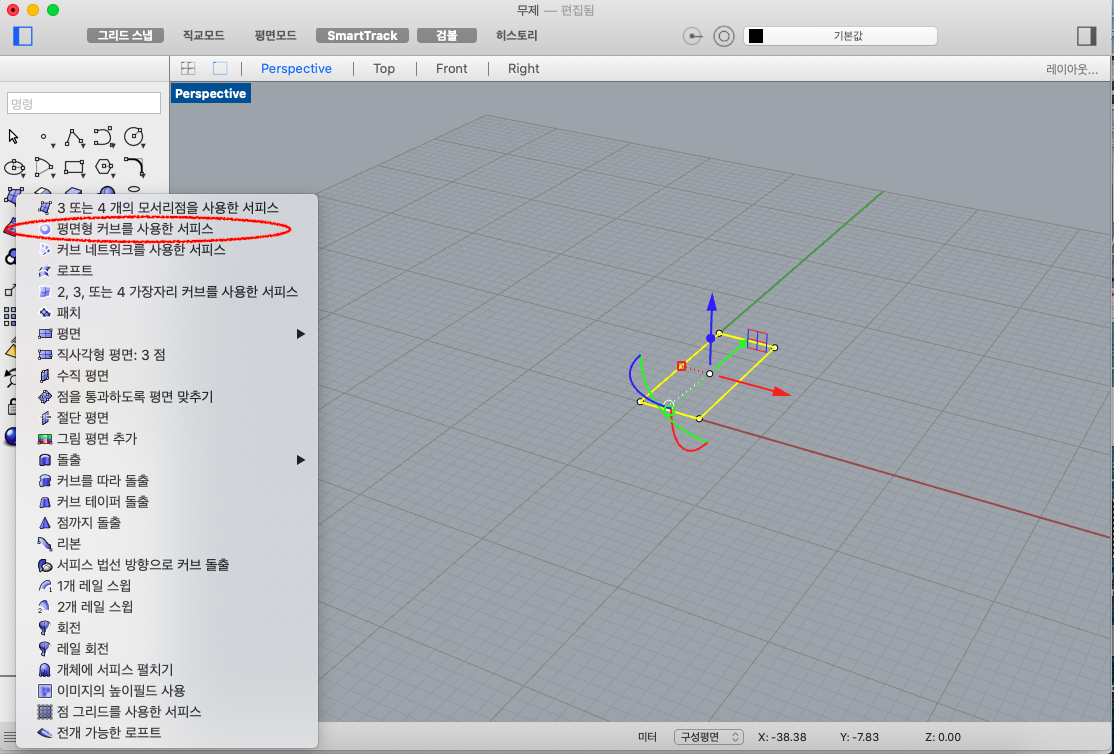The width and height of the screenshot is (1114, 754).
Task: Switch to the Perspective viewport tab
Action: (296, 68)
